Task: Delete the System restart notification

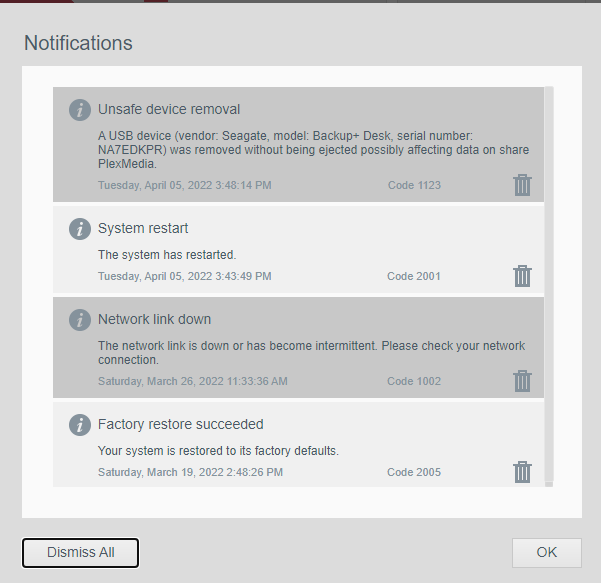Action: (x=522, y=276)
